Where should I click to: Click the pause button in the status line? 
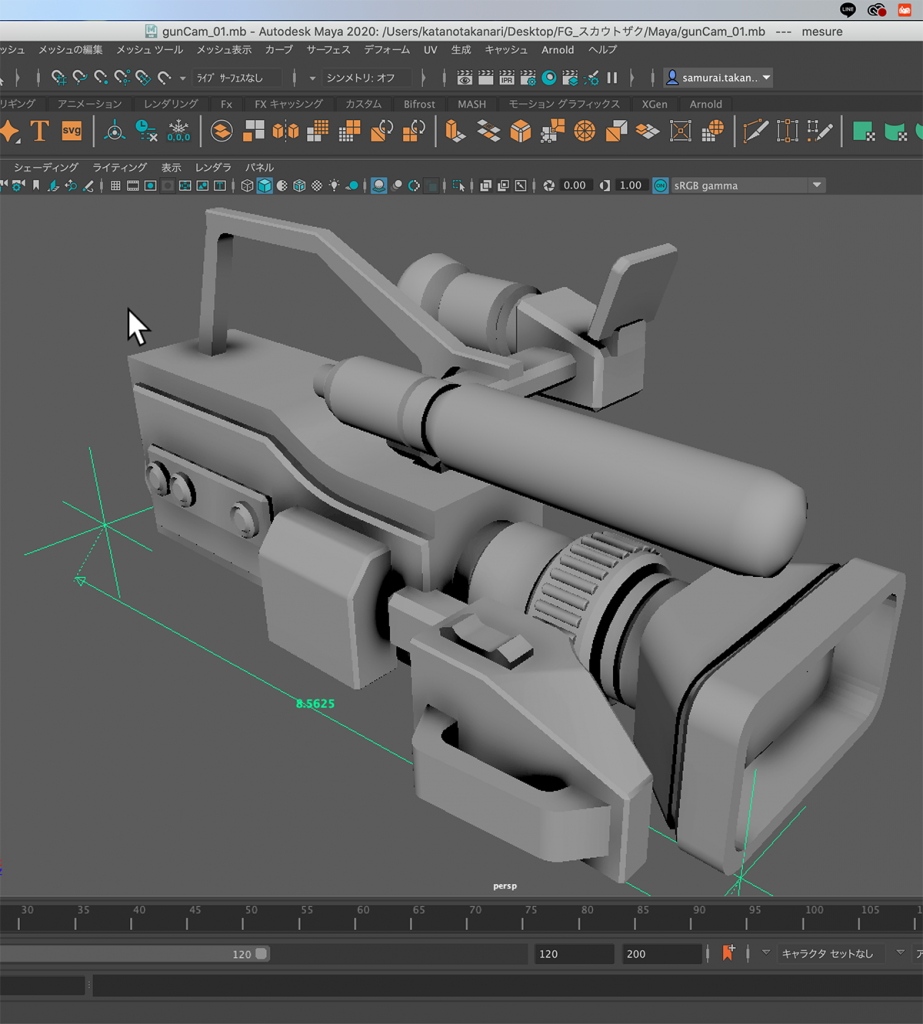(x=612, y=77)
